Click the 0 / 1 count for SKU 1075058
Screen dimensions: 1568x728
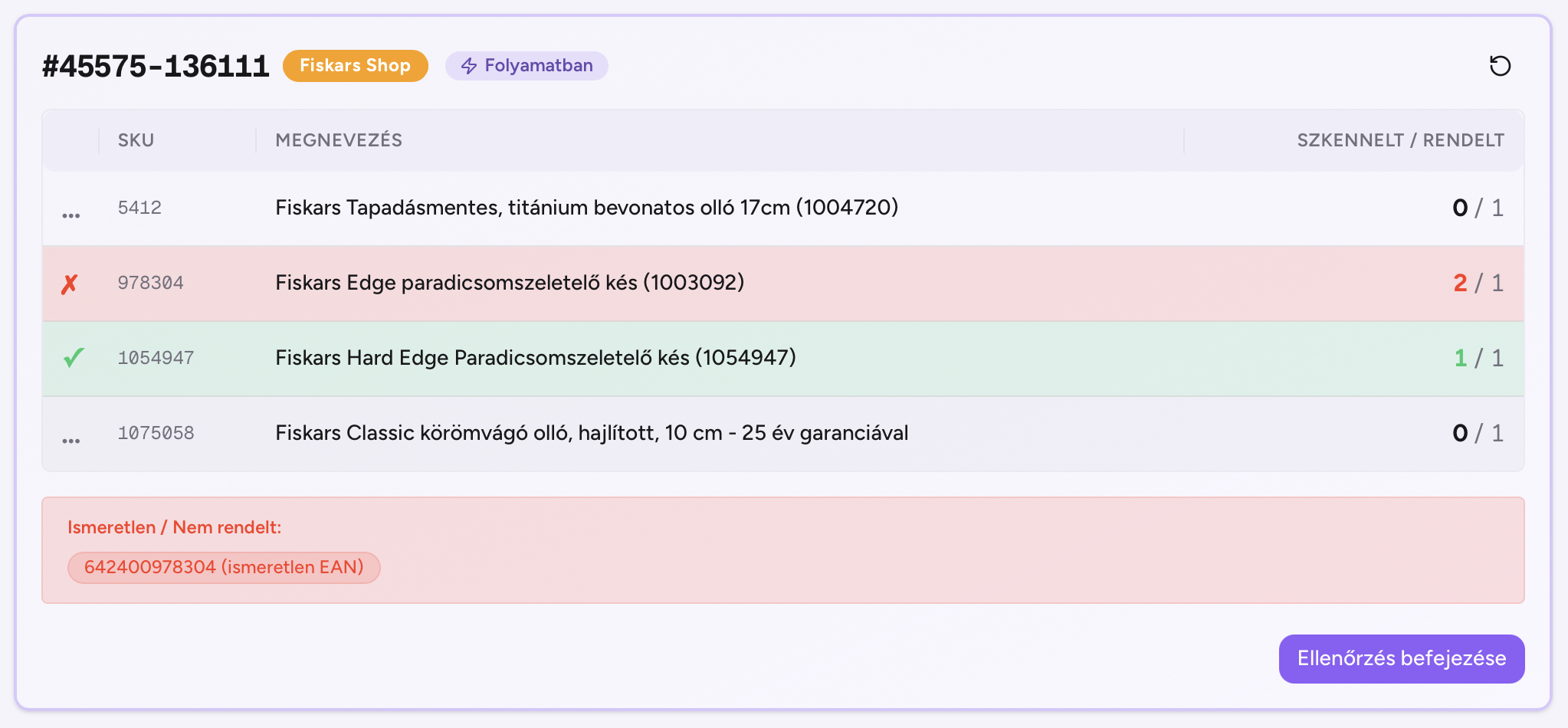point(1478,433)
